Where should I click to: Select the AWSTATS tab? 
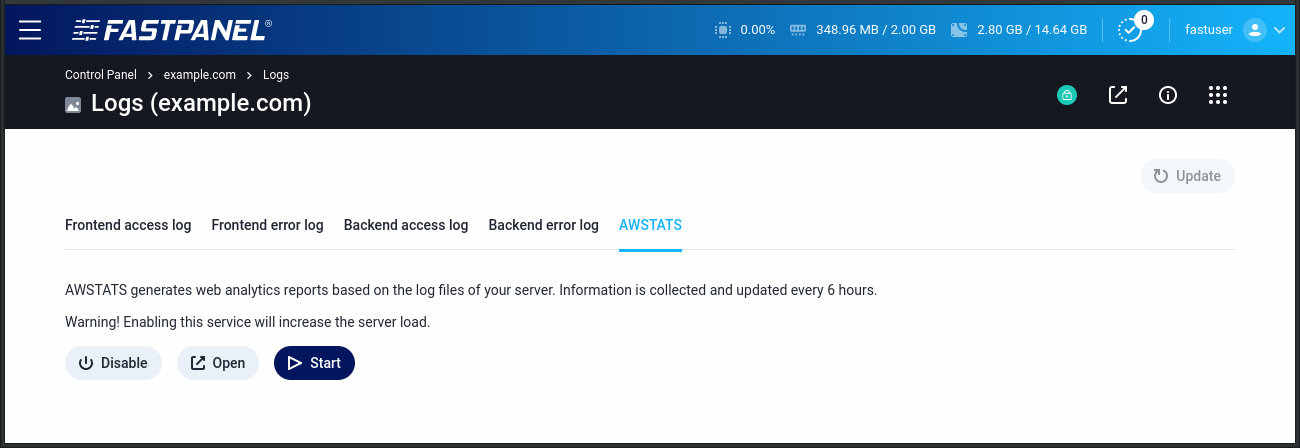[650, 225]
